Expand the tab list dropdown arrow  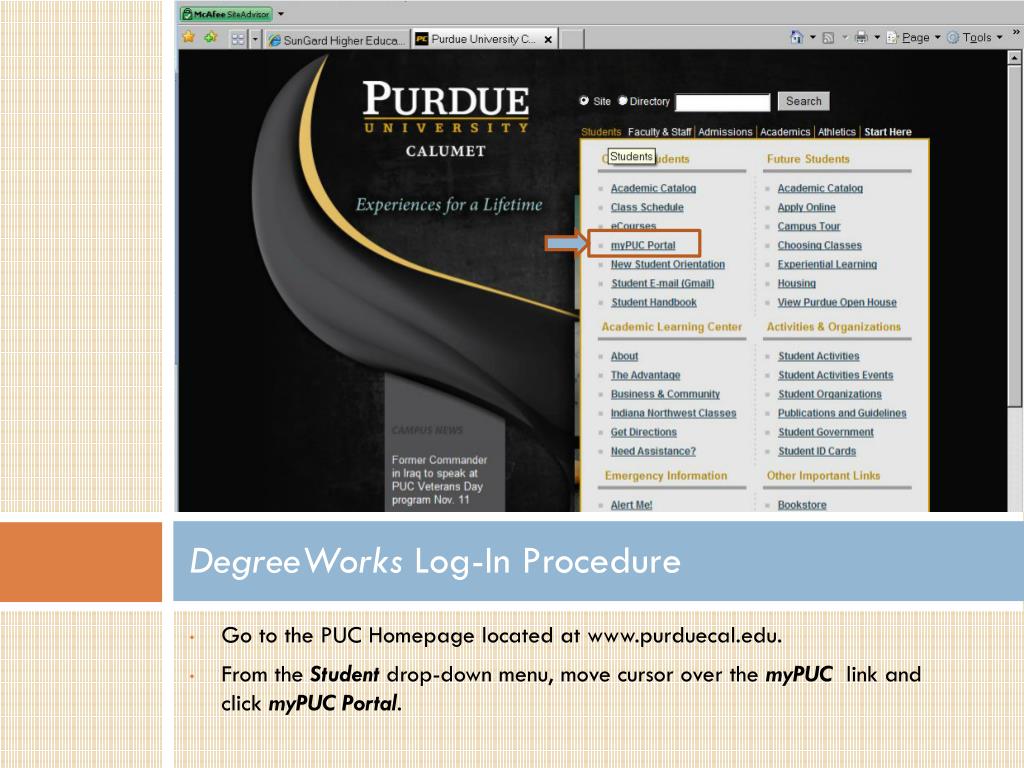tap(255, 39)
